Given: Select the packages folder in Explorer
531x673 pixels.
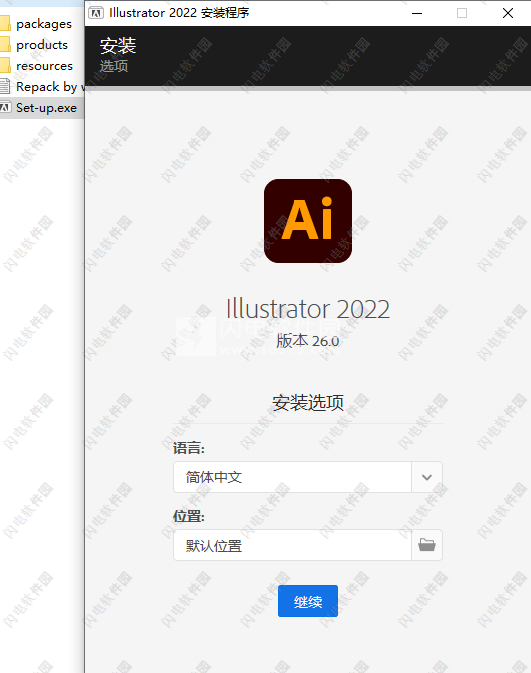Looking at the screenshot, I should click(x=42, y=24).
